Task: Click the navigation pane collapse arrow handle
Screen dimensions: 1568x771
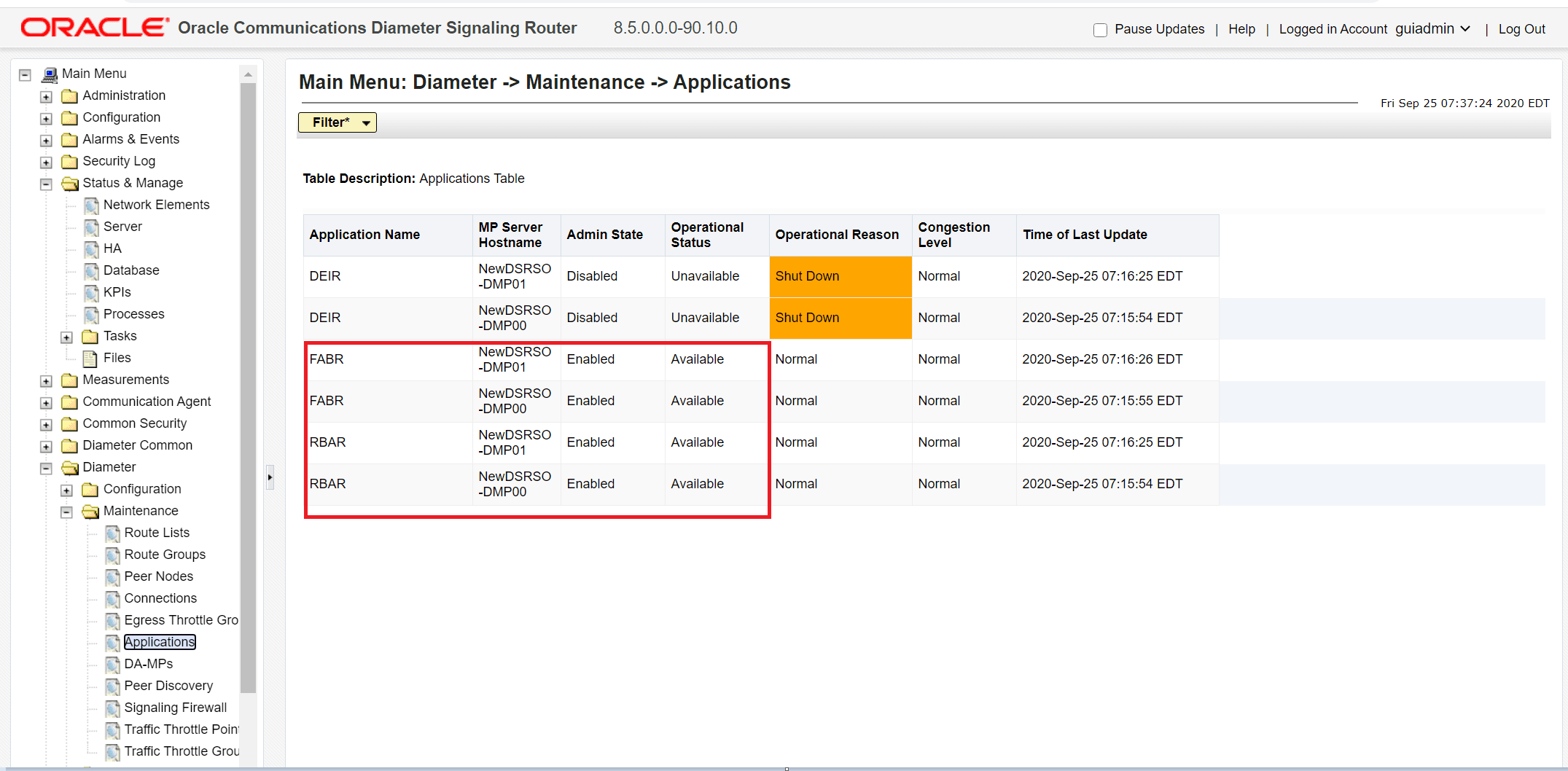Action: 270,477
